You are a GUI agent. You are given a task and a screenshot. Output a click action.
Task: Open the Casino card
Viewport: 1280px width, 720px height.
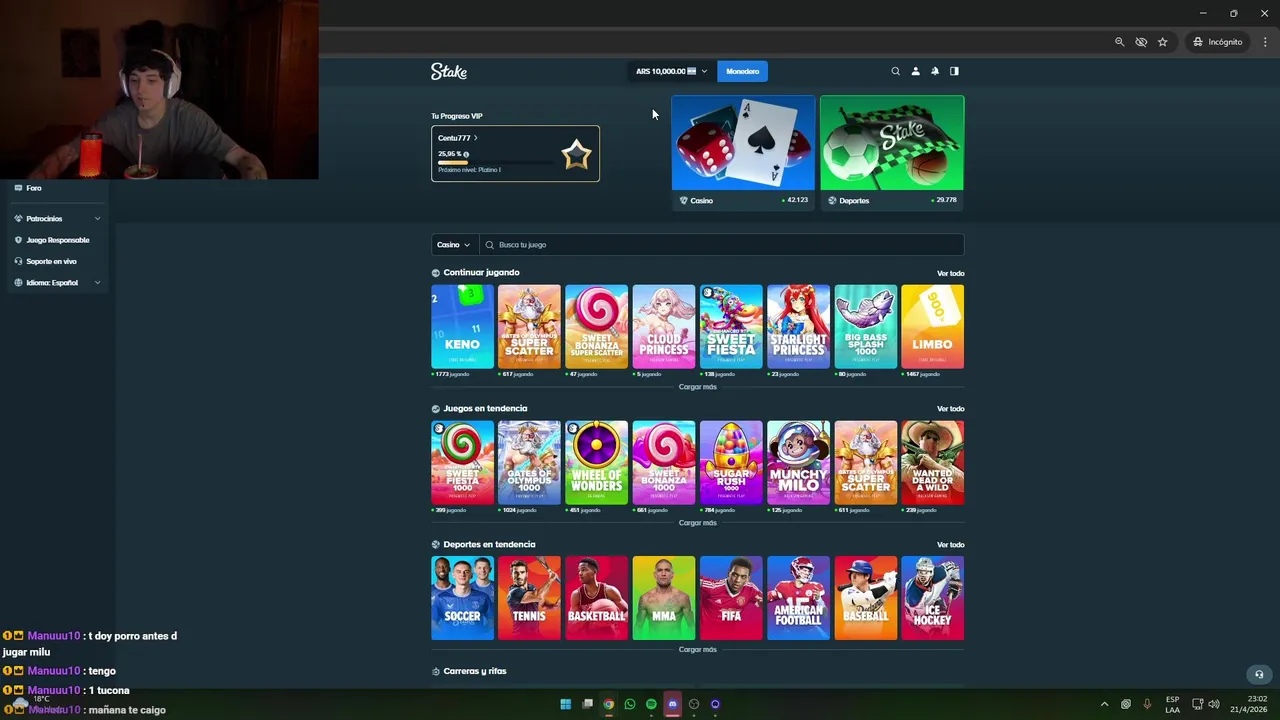point(743,152)
